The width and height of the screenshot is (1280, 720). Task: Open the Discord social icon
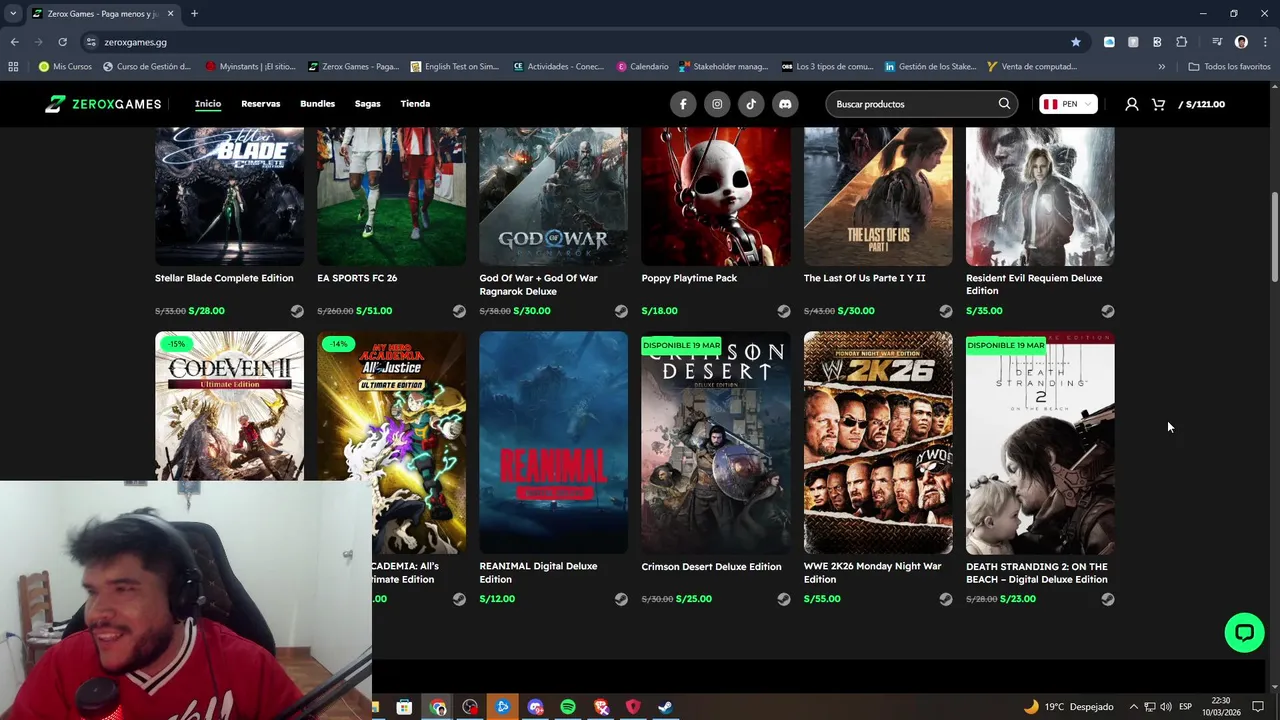pyautogui.click(x=785, y=104)
